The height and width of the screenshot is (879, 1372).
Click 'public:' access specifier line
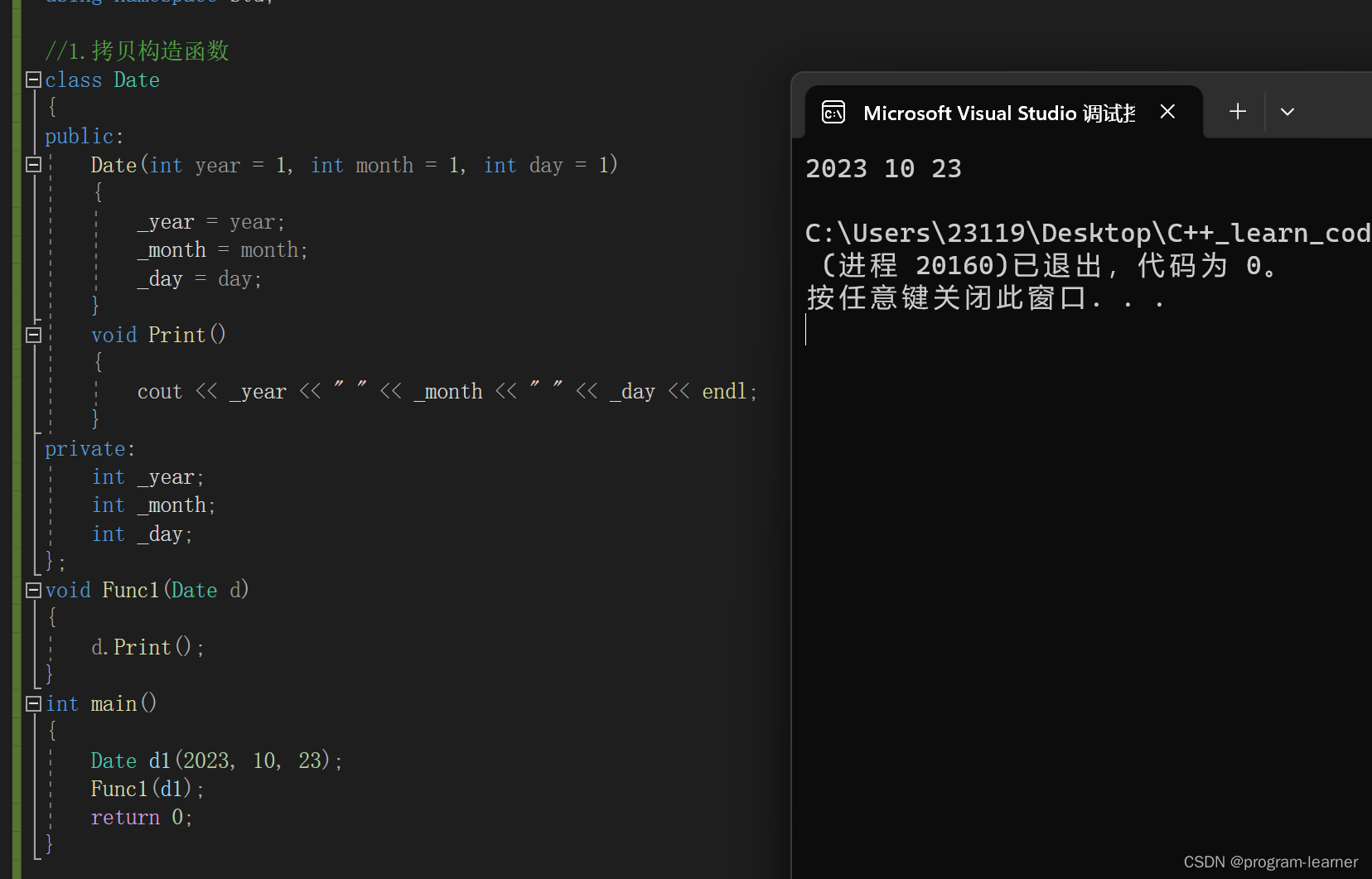pos(84,136)
